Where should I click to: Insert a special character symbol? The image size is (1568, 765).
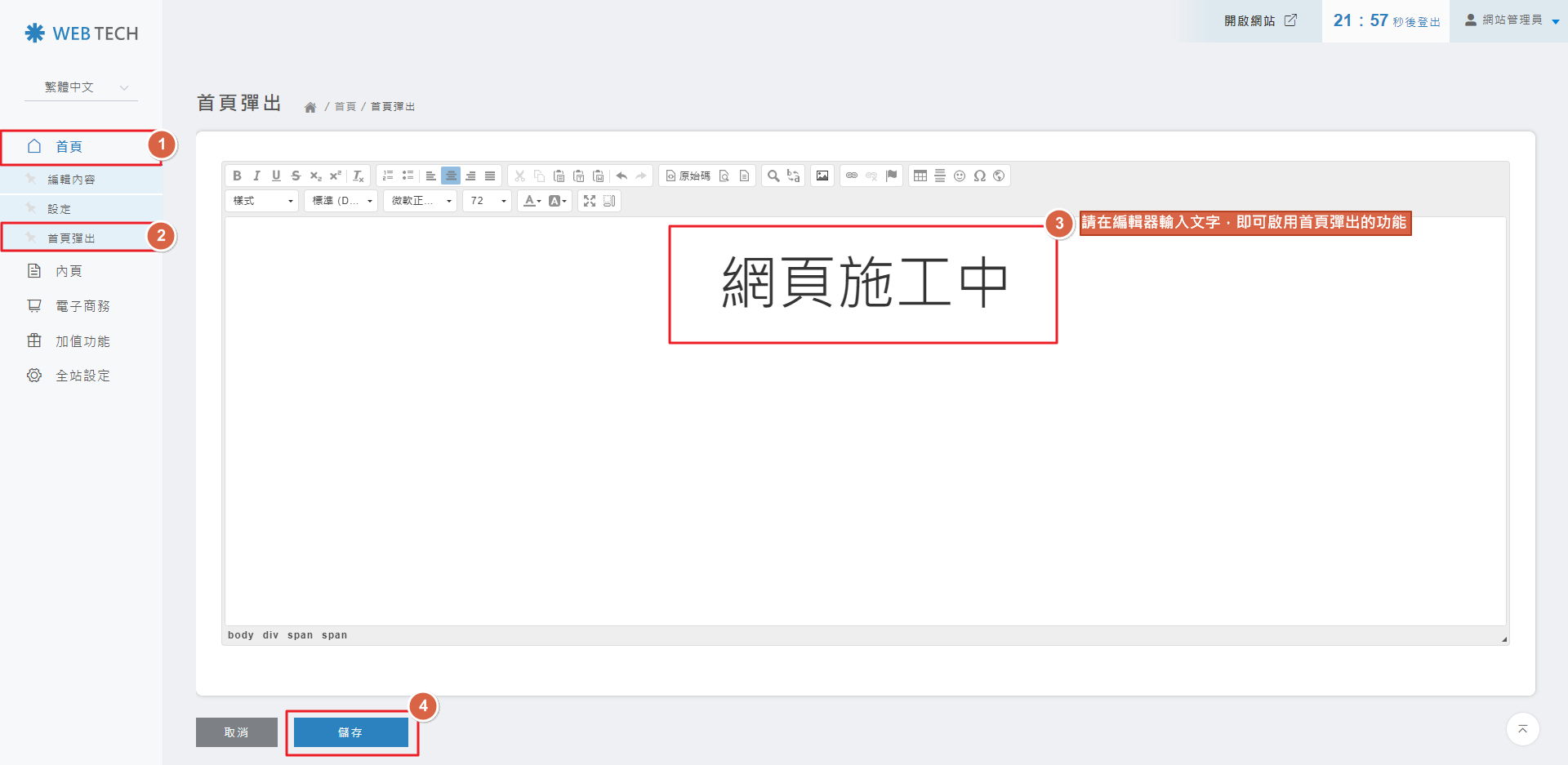[978, 176]
